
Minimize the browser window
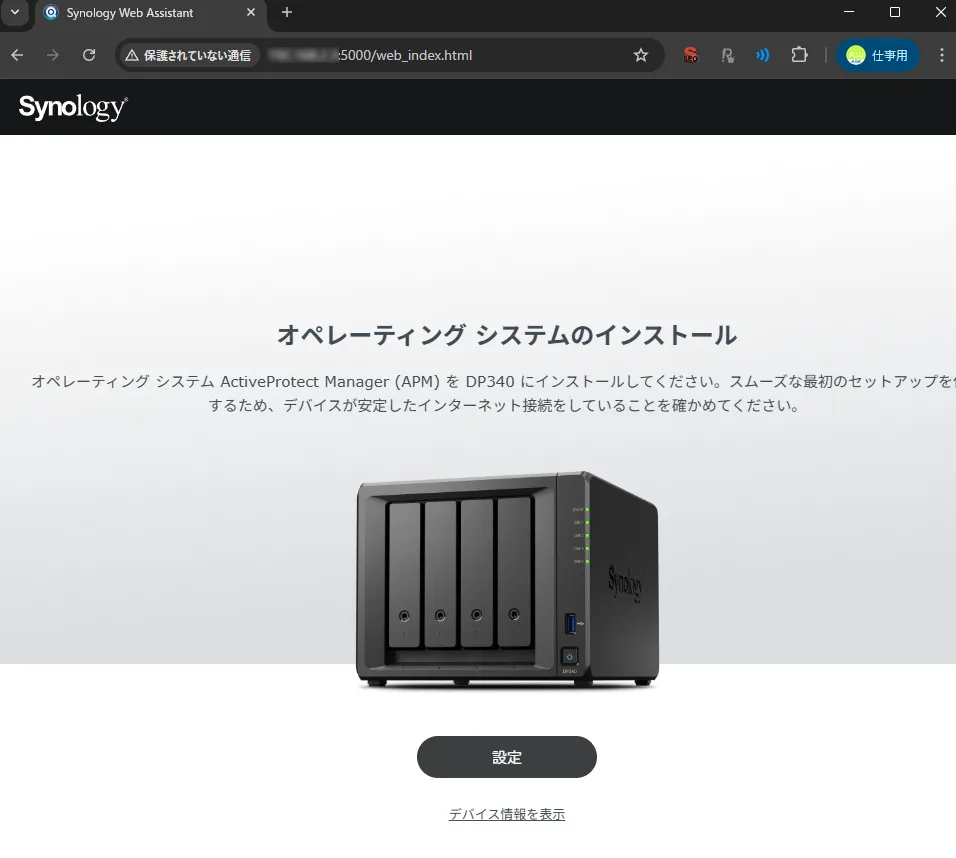849,12
